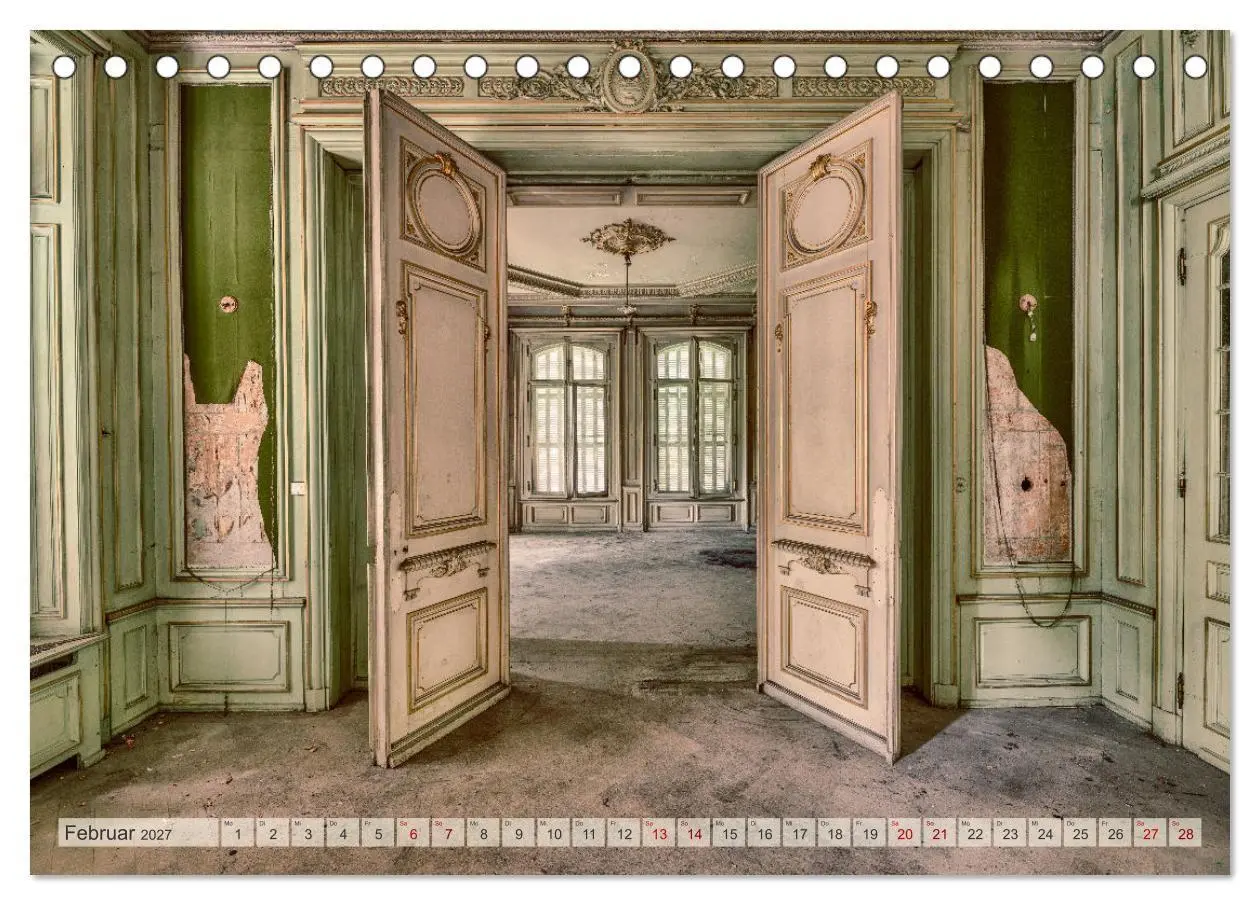Select day 15 in the calendar strip
The height and width of the screenshot is (905, 1260).
(728, 833)
